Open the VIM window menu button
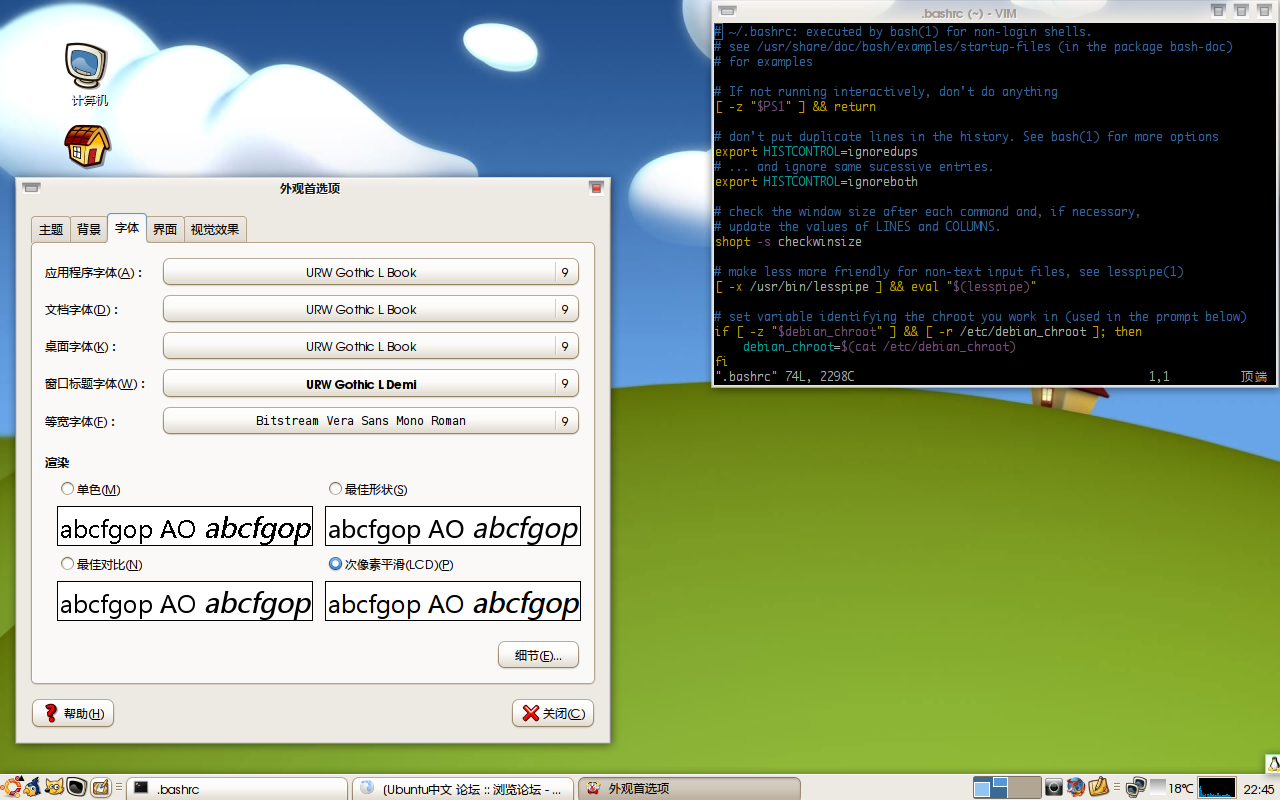The image size is (1280, 800). 727,11
